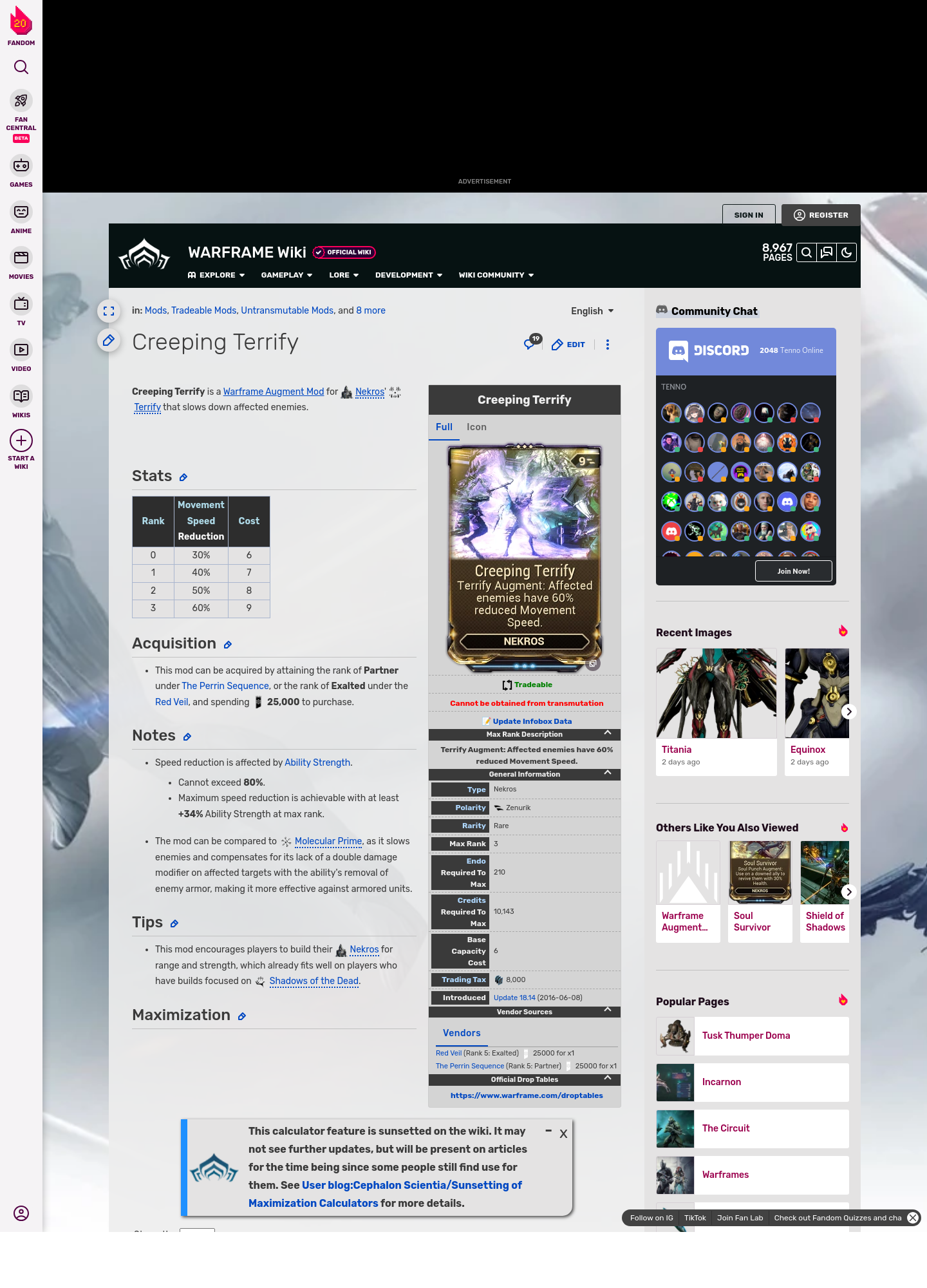Close the bottom Fandom promo bar
Viewport: 927px width, 1288px height.
[x=913, y=1218]
